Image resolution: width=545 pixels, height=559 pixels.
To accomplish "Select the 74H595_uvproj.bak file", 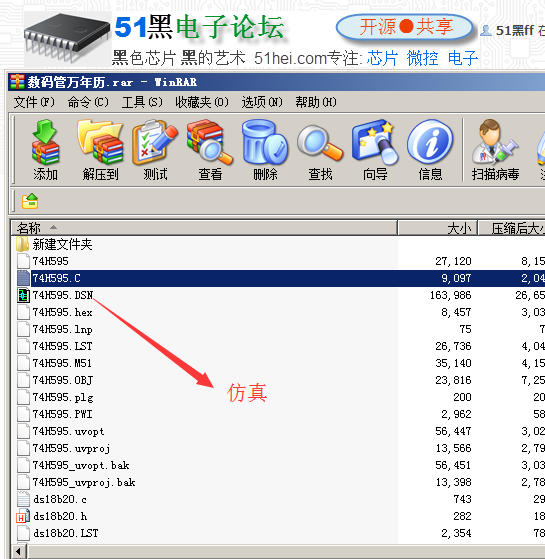I will (84, 482).
